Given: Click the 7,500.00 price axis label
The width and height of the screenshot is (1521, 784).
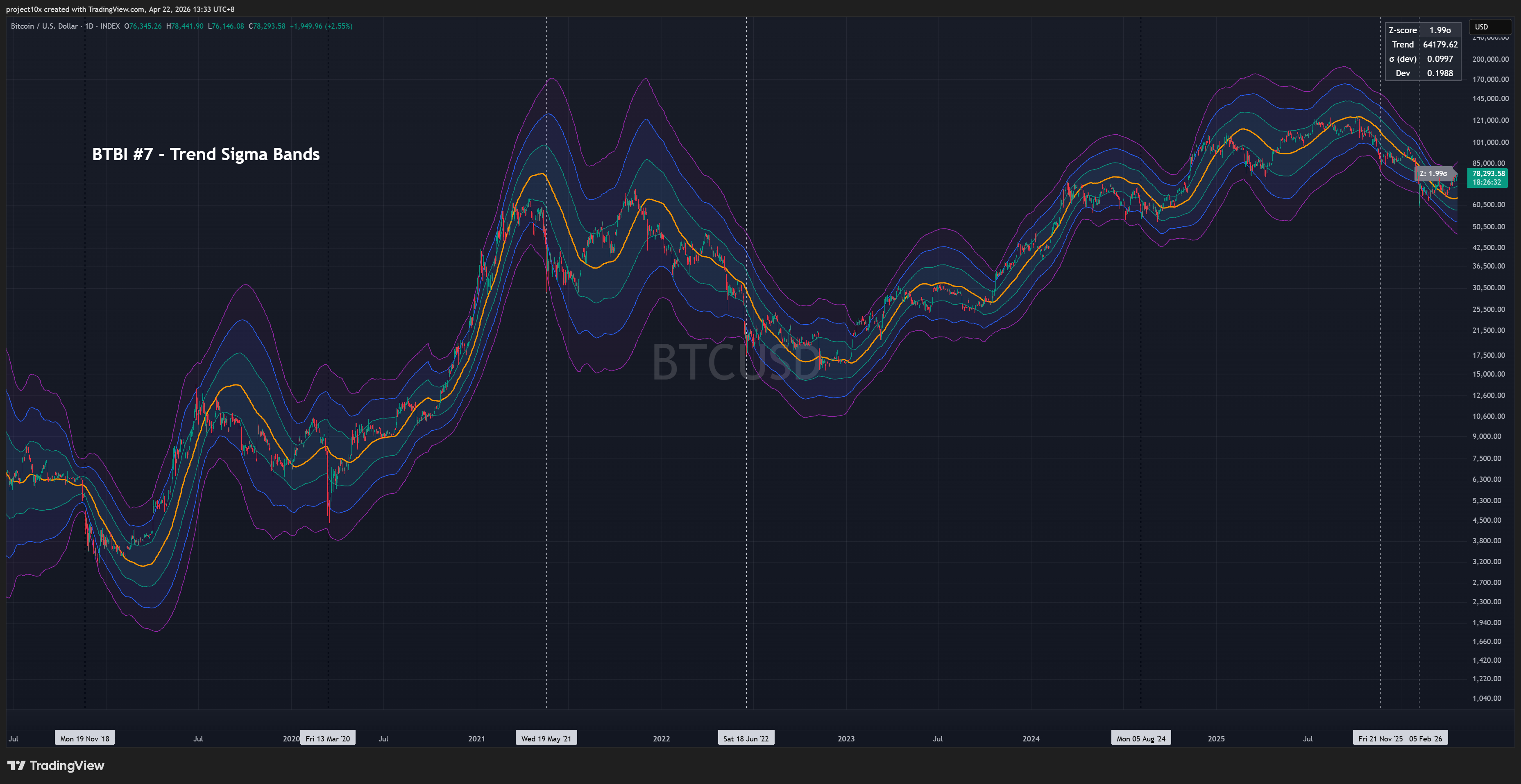Looking at the screenshot, I should 1487,459.
